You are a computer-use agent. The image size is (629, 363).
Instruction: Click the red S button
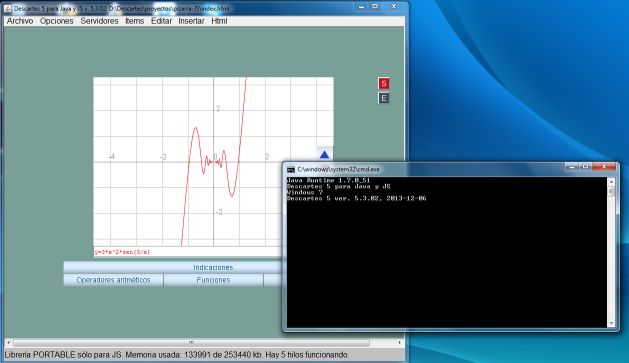point(383,83)
